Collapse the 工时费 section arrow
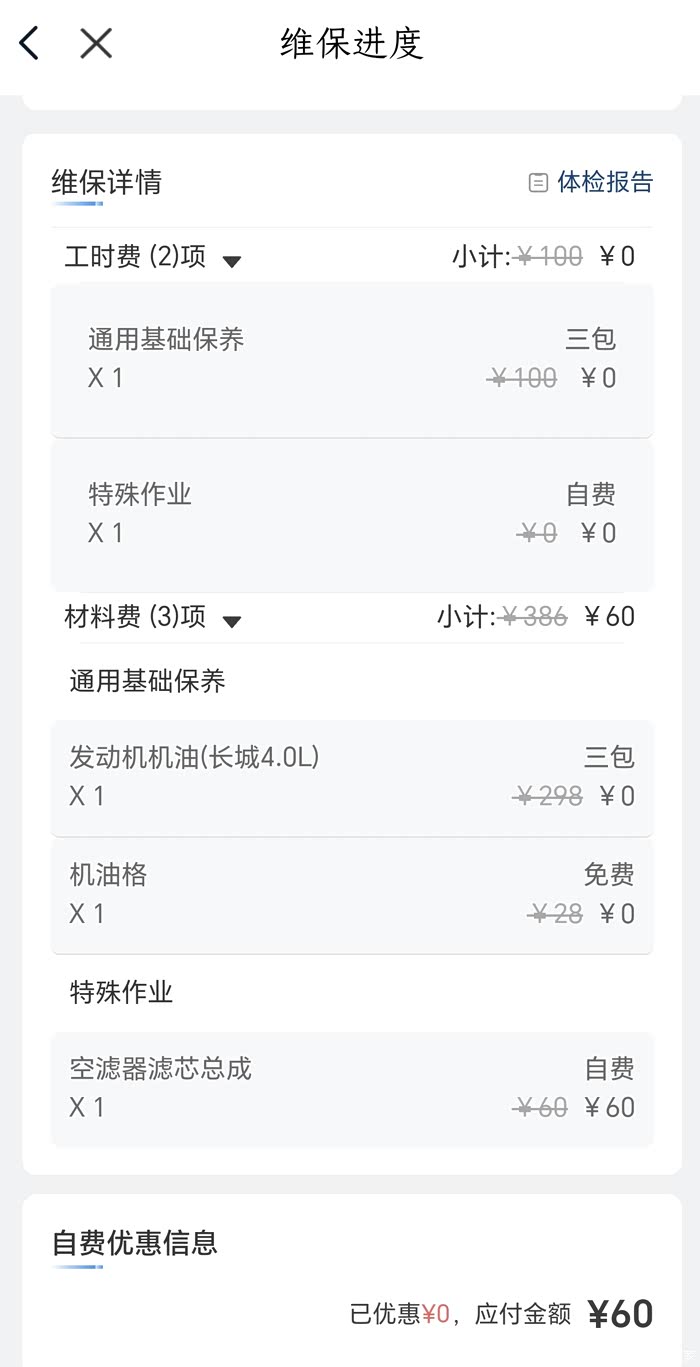Image resolution: width=700 pixels, height=1367 pixels. coord(232,262)
